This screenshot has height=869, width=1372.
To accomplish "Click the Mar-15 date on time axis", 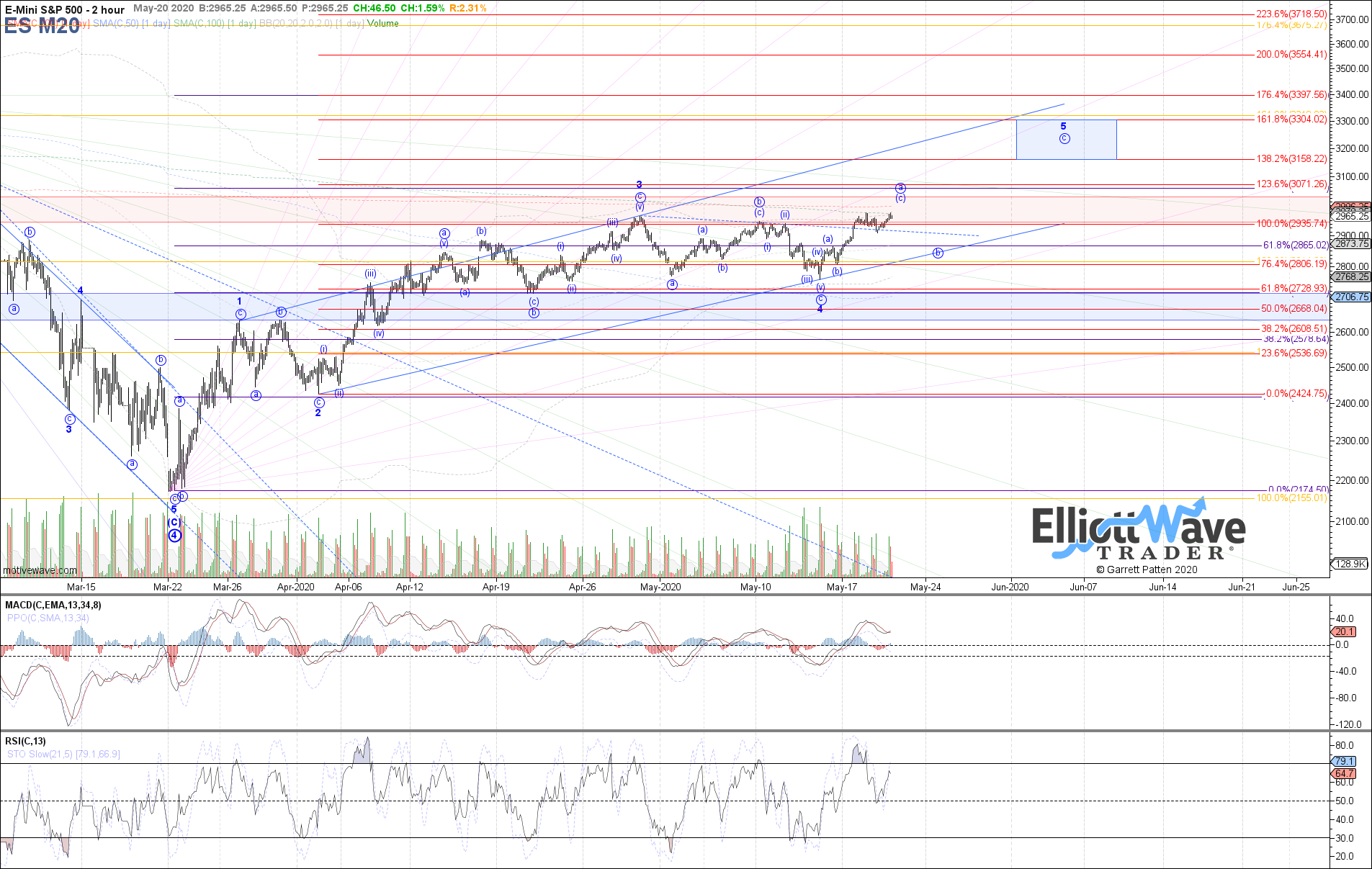I will tap(81, 587).
